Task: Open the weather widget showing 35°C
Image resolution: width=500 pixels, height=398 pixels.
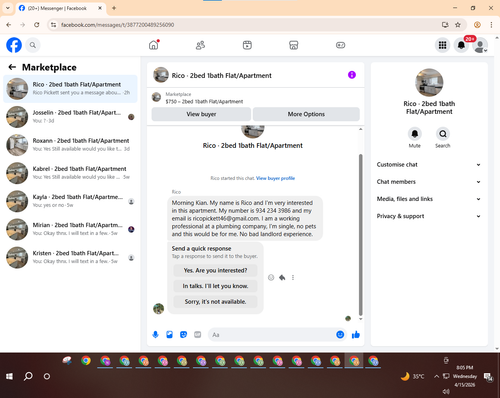Action: [412, 376]
